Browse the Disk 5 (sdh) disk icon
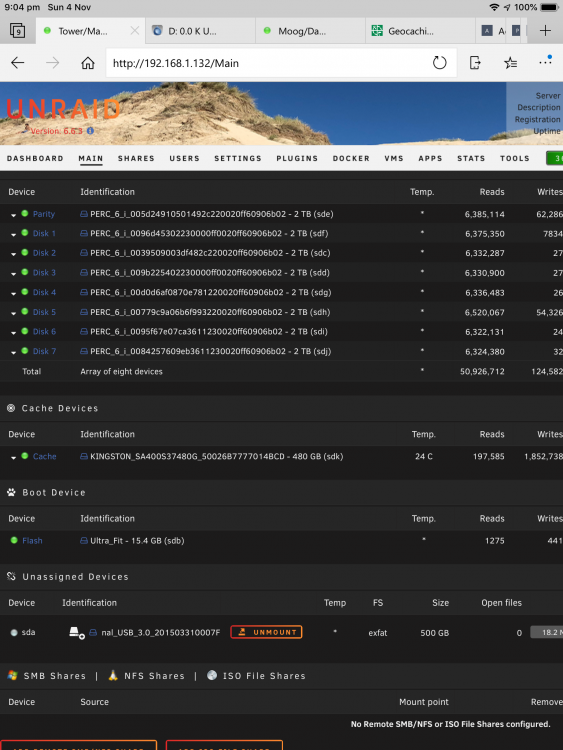 click(x=84, y=312)
